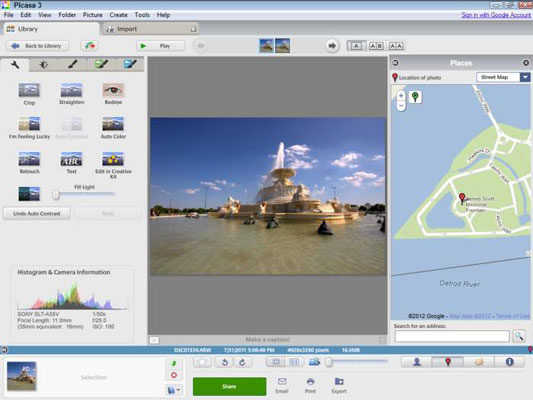
Task: Open the Picture menu
Action: [x=92, y=15]
